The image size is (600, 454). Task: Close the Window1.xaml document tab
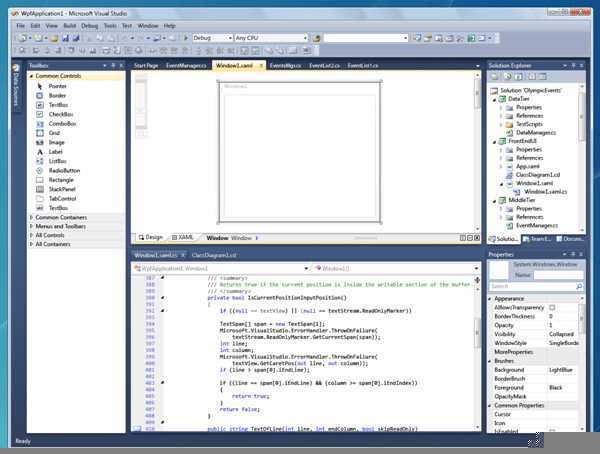coord(261,65)
